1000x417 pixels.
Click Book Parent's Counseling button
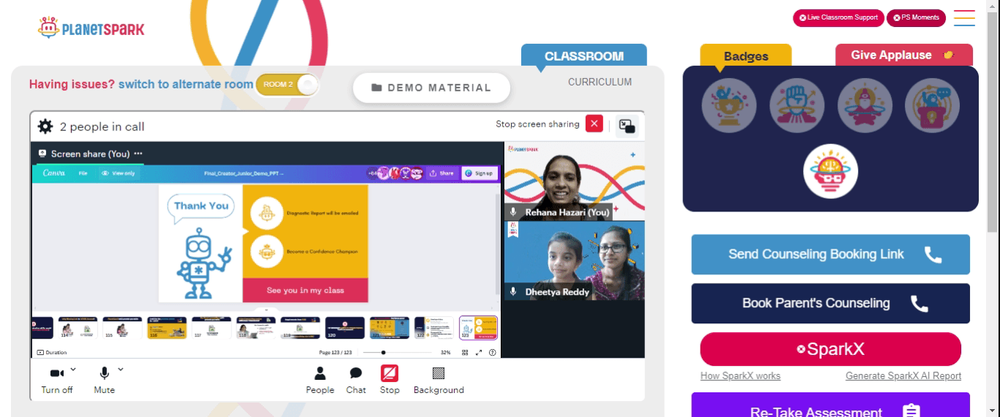[x=830, y=304]
